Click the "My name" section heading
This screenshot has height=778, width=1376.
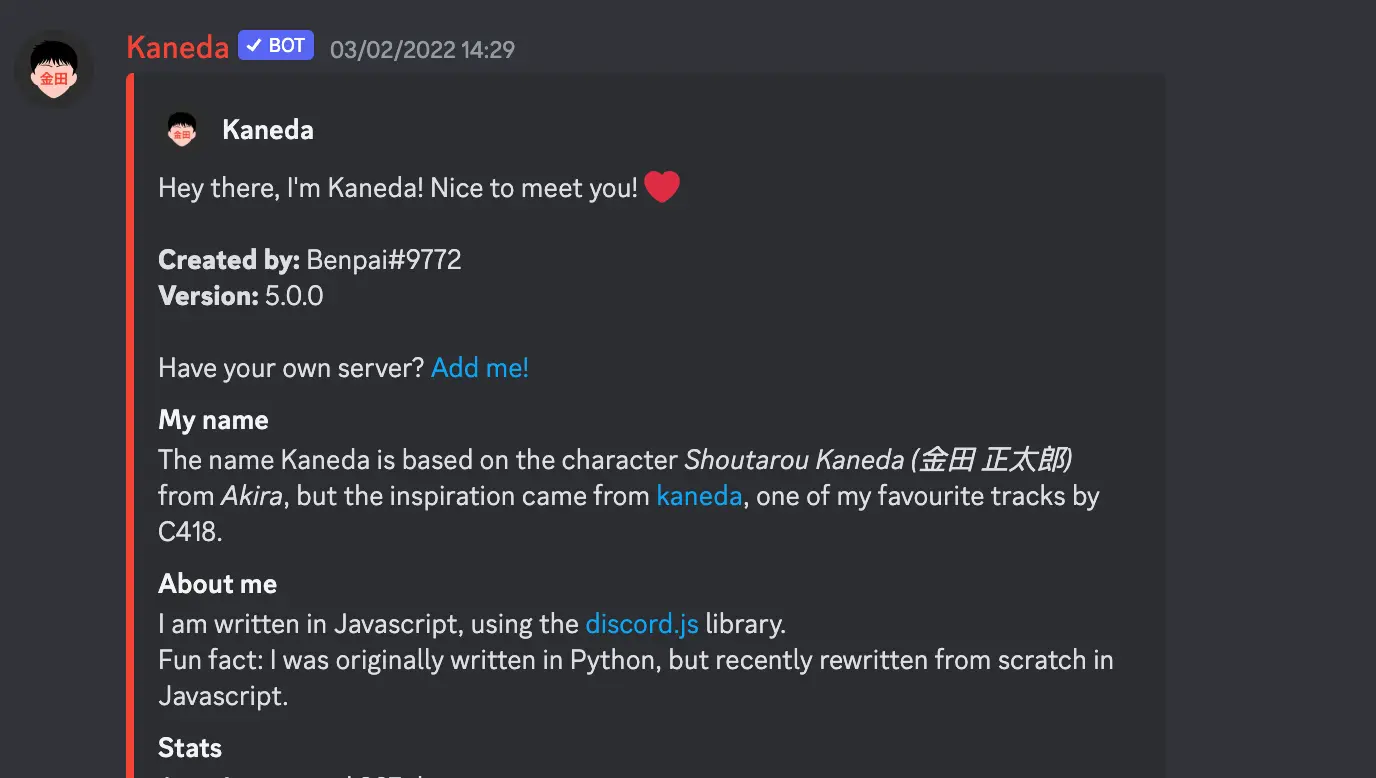tap(213, 420)
